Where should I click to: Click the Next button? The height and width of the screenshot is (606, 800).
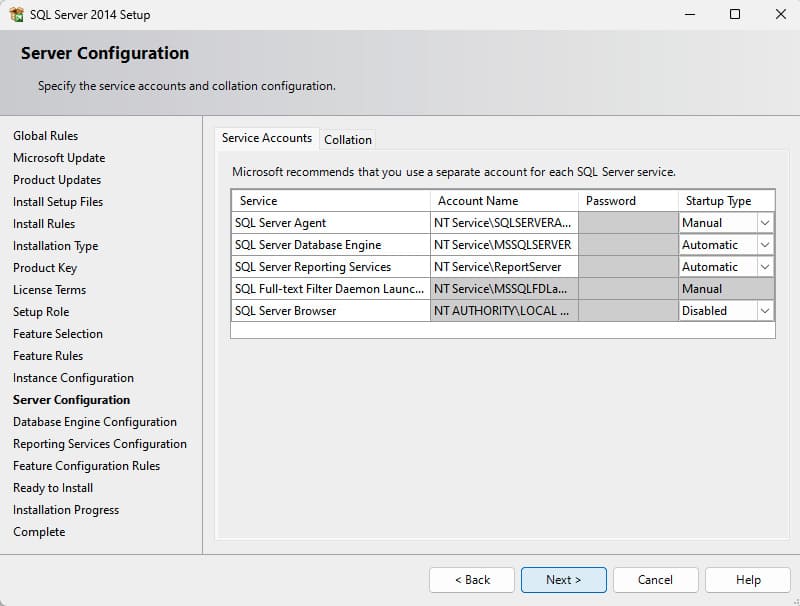(x=563, y=580)
